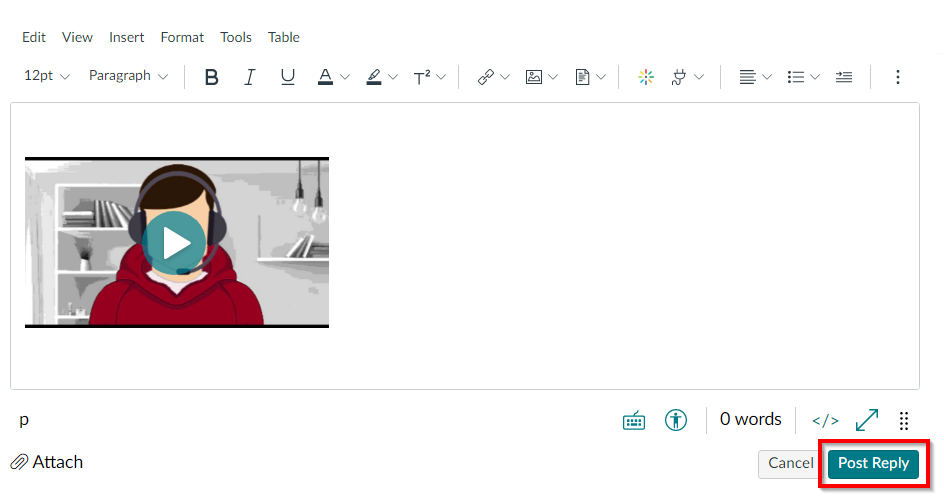Expand list options arrow
This screenshot has height=499, width=944.
pyautogui.click(x=815, y=77)
